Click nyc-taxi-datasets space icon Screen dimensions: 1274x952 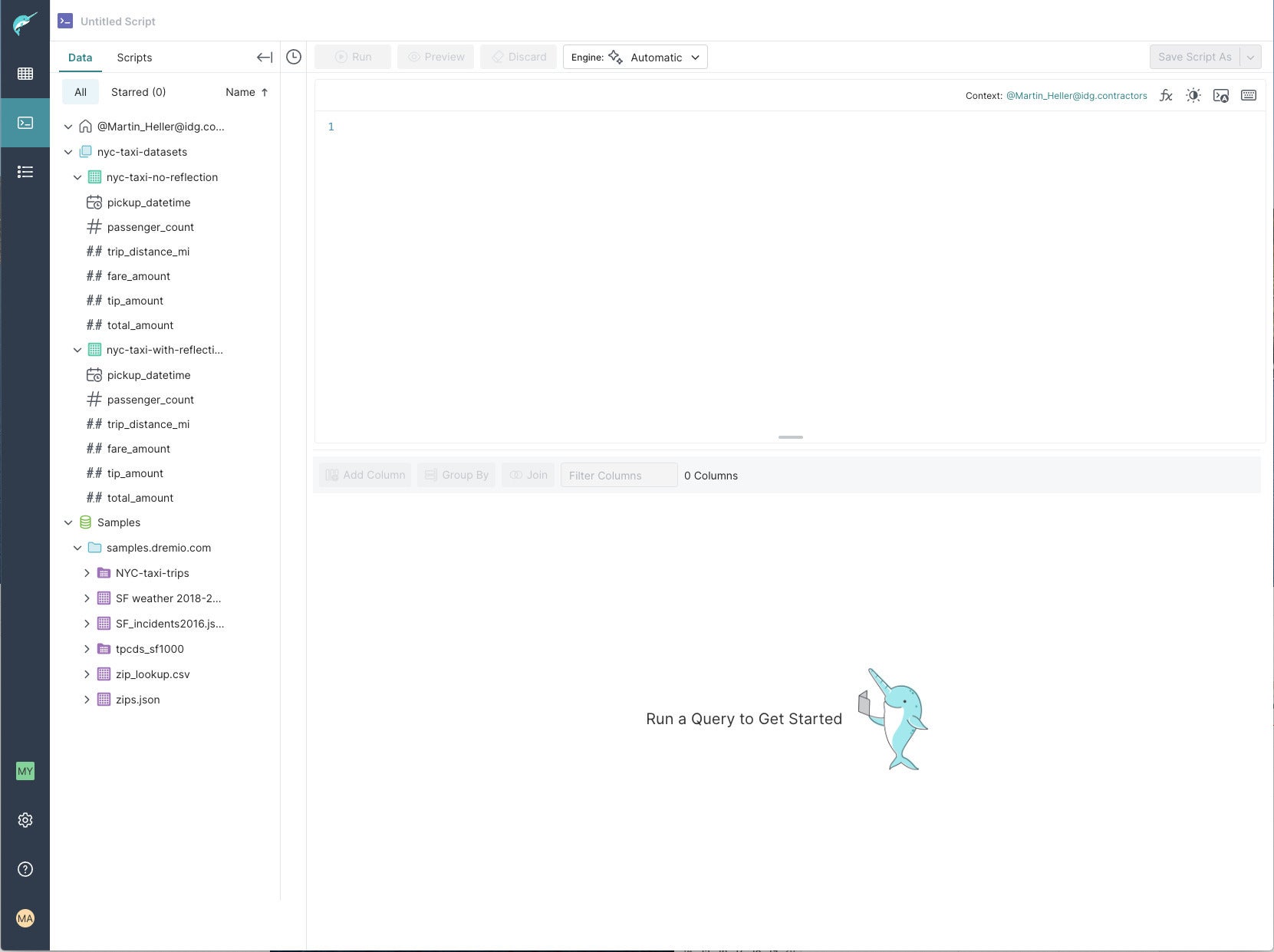pyautogui.click(x=86, y=152)
